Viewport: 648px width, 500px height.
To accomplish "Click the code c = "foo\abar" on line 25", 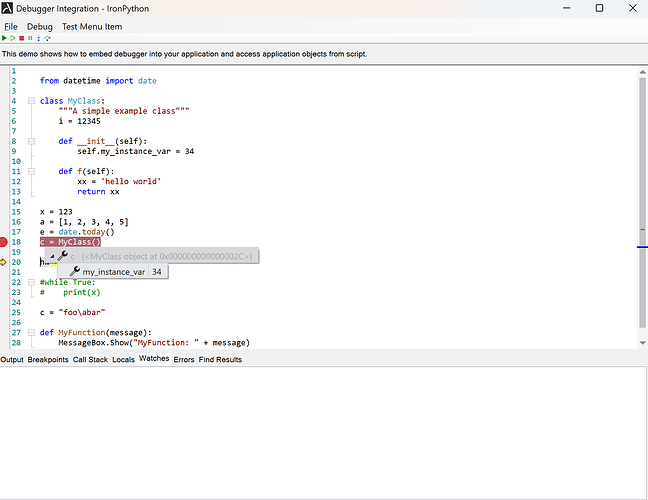I will pos(72,312).
